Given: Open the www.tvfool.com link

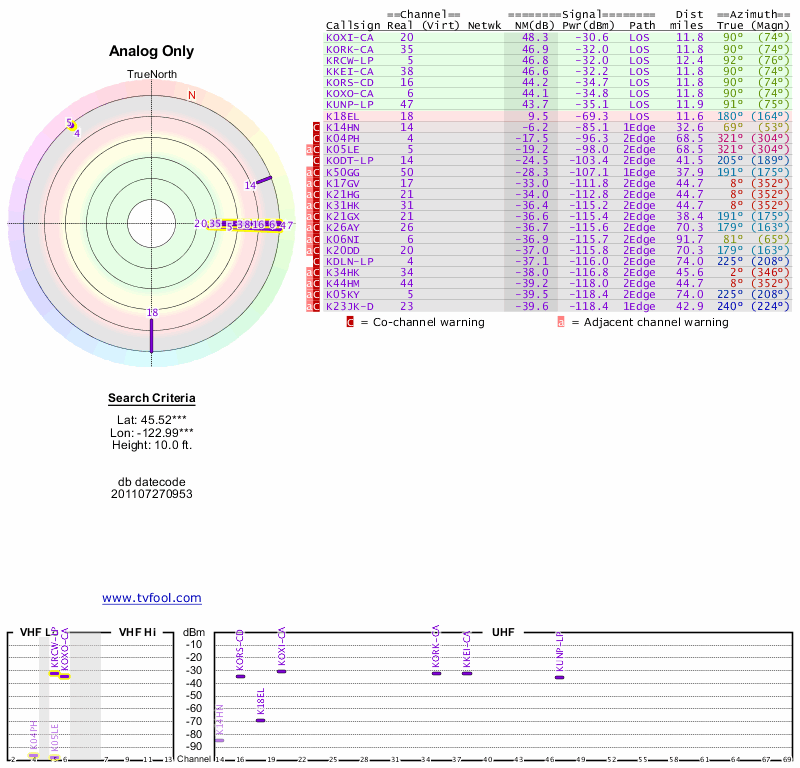Looking at the screenshot, I should 152,598.
